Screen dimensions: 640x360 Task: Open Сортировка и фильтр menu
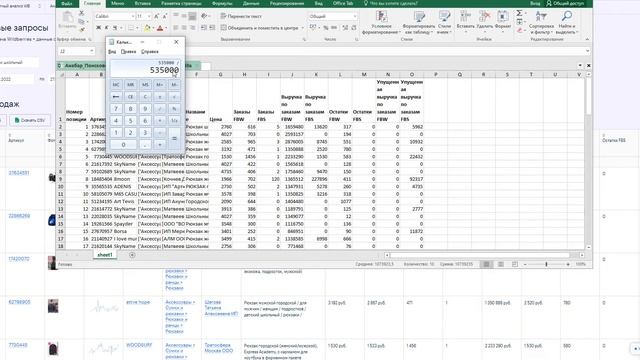pos(541,22)
